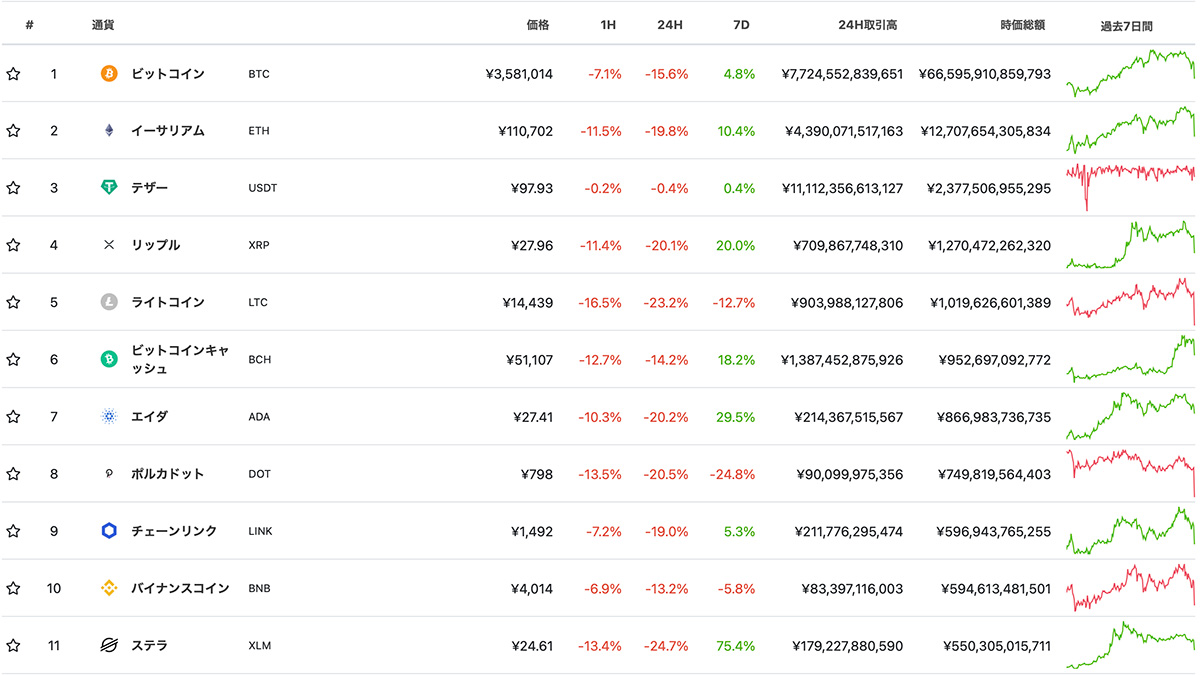
Task: Toggle the favorite star for USDT
Action: (x=13, y=188)
